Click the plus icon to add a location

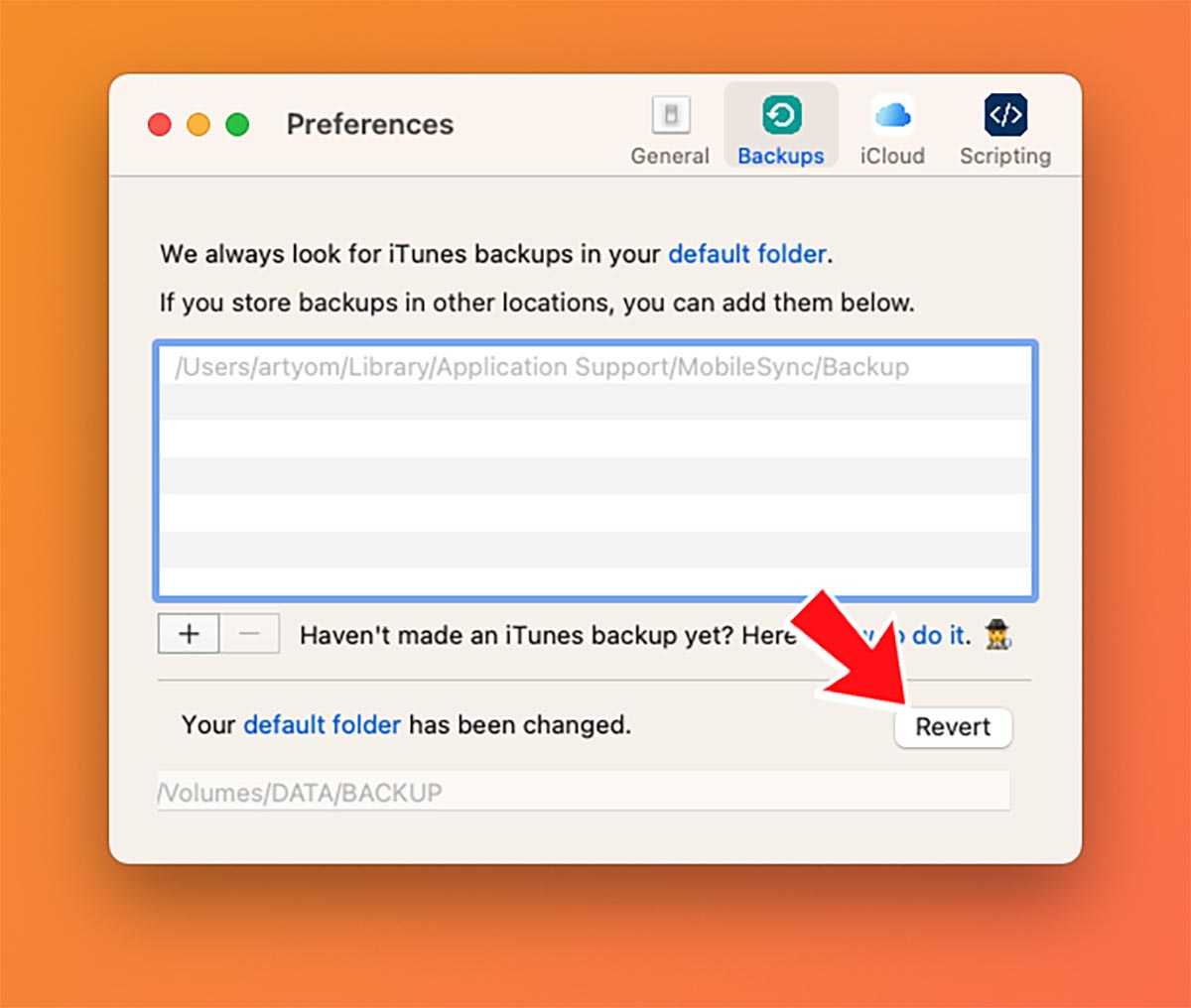coord(189,634)
